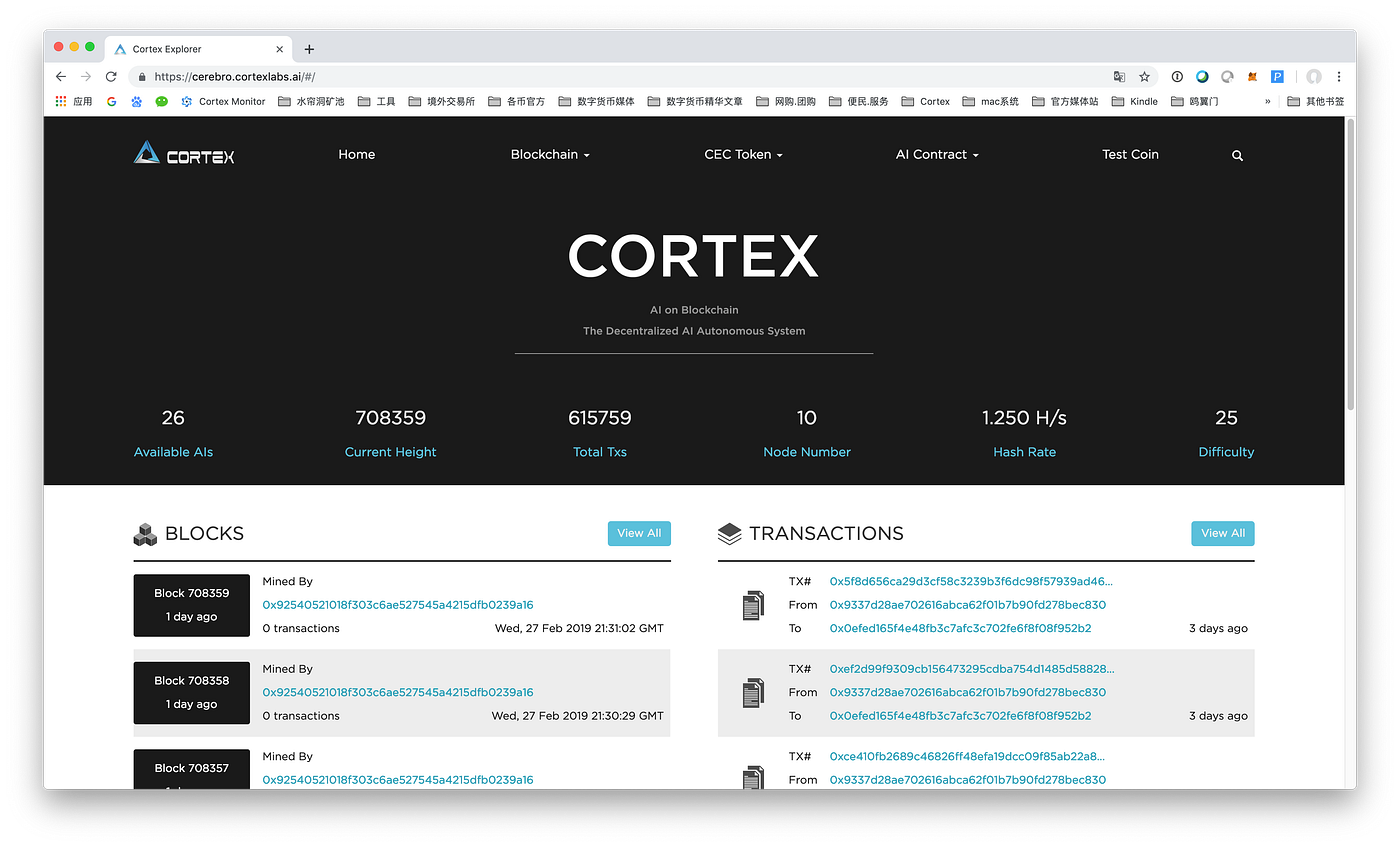Click the Node Number stat label
Image resolution: width=1400 pixels, height=847 pixels.
(x=807, y=452)
